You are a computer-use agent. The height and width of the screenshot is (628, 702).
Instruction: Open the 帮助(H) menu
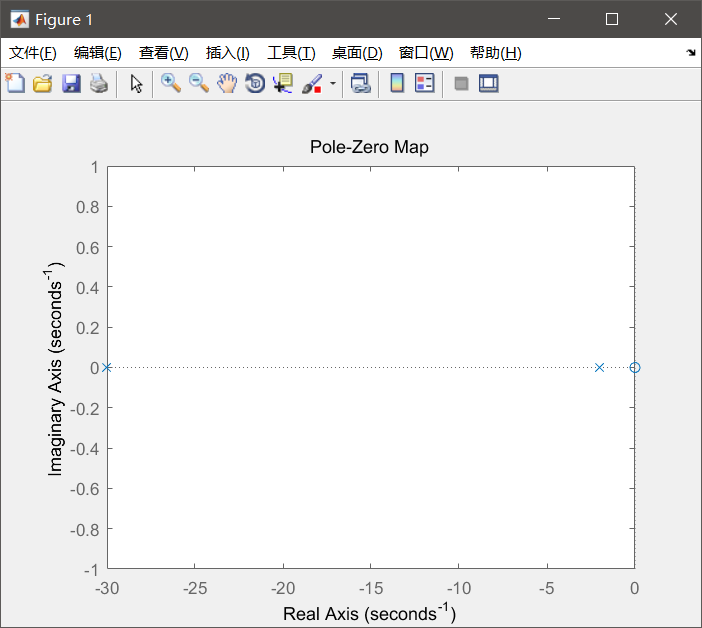click(x=496, y=53)
